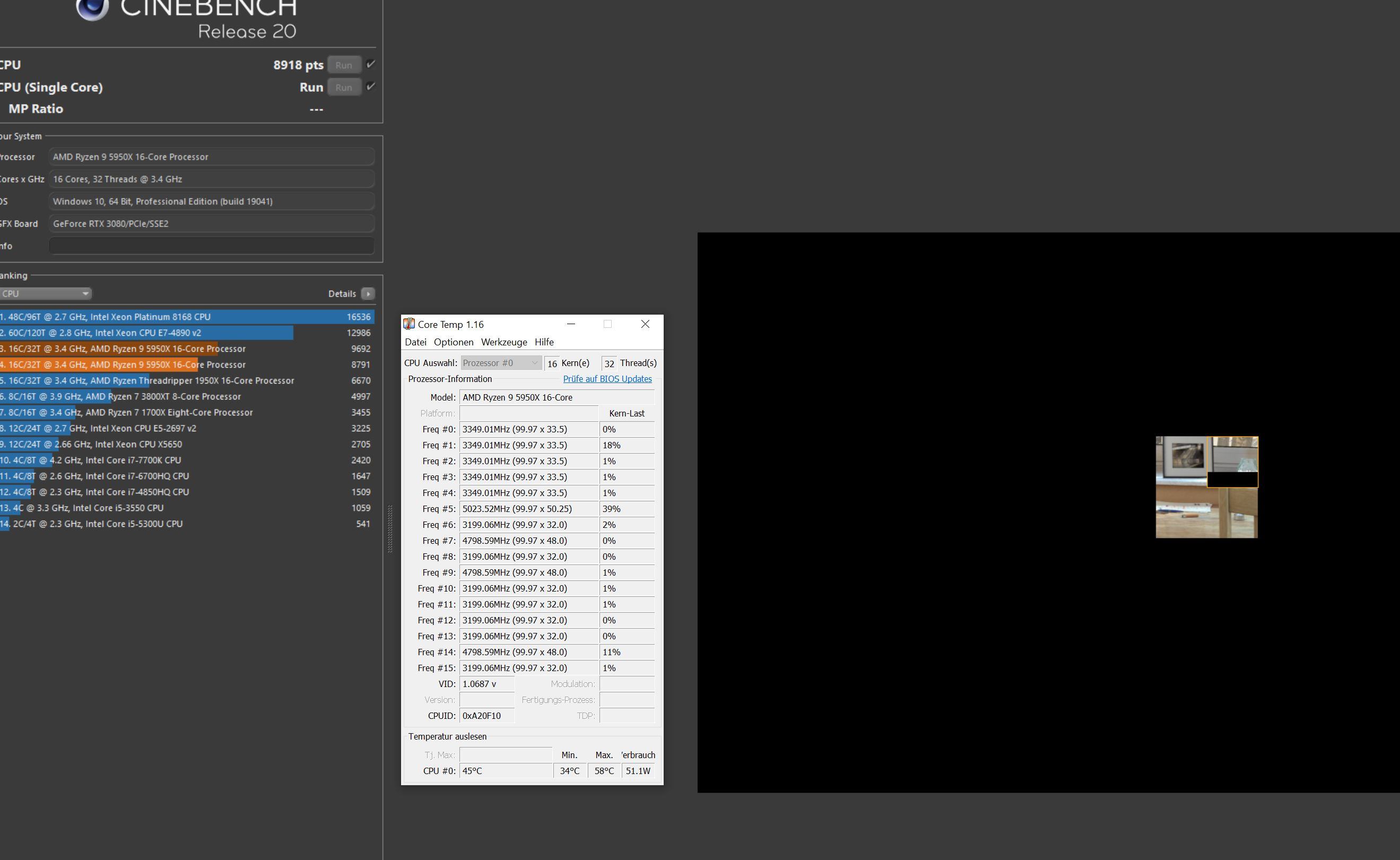Open the Werkzeuge menu in Core Temp
Image resolution: width=1400 pixels, height=860 pixels.
click(504, 342)
